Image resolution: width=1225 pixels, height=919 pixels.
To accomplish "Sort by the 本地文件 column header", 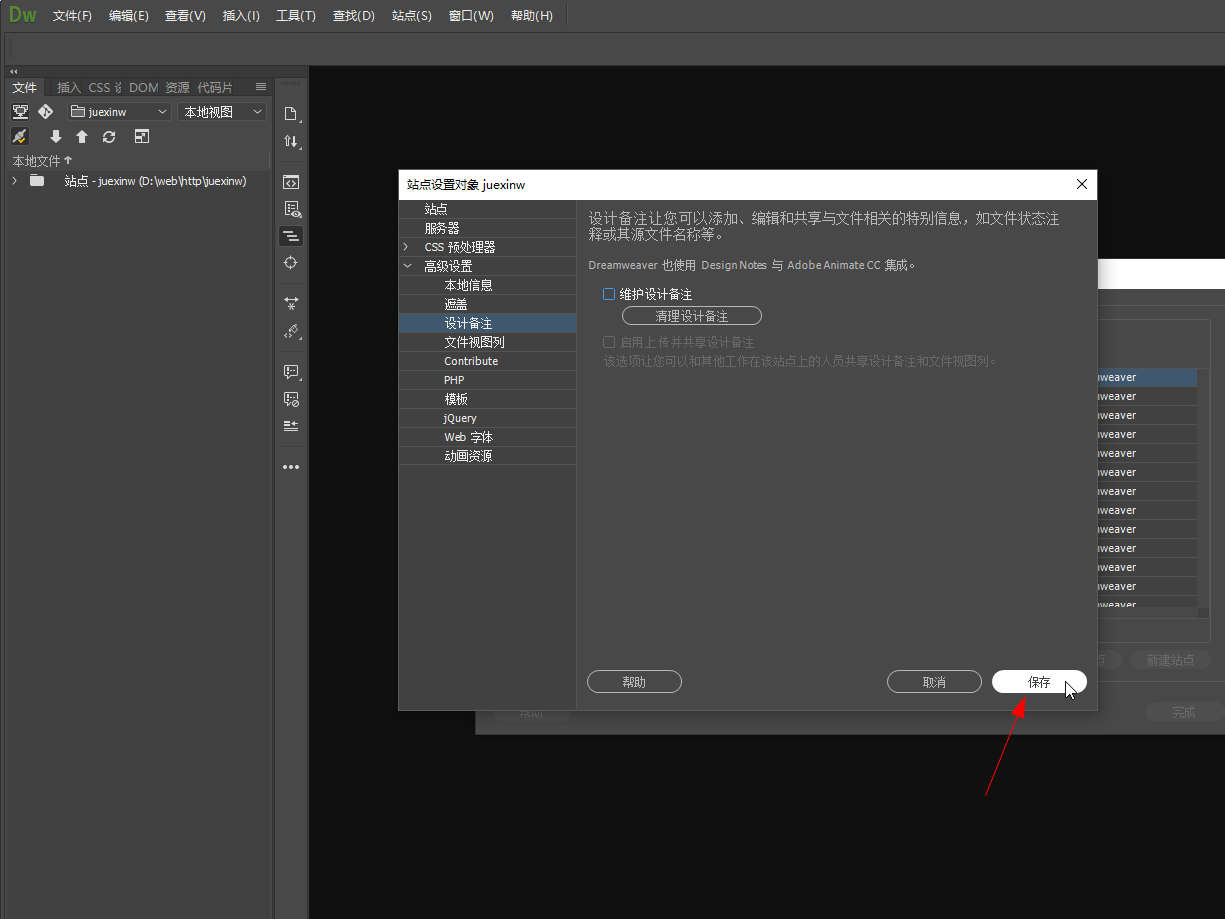I will 42,161.
